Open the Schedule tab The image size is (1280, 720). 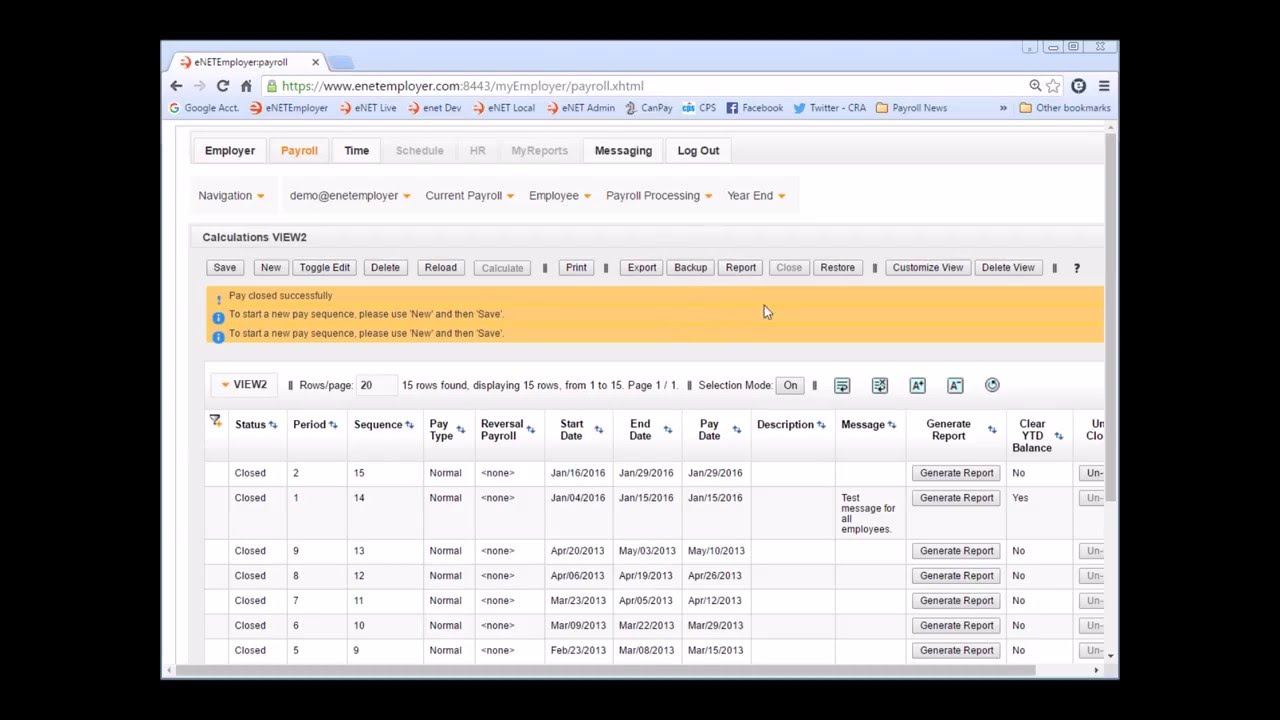[x=419, y=151]
